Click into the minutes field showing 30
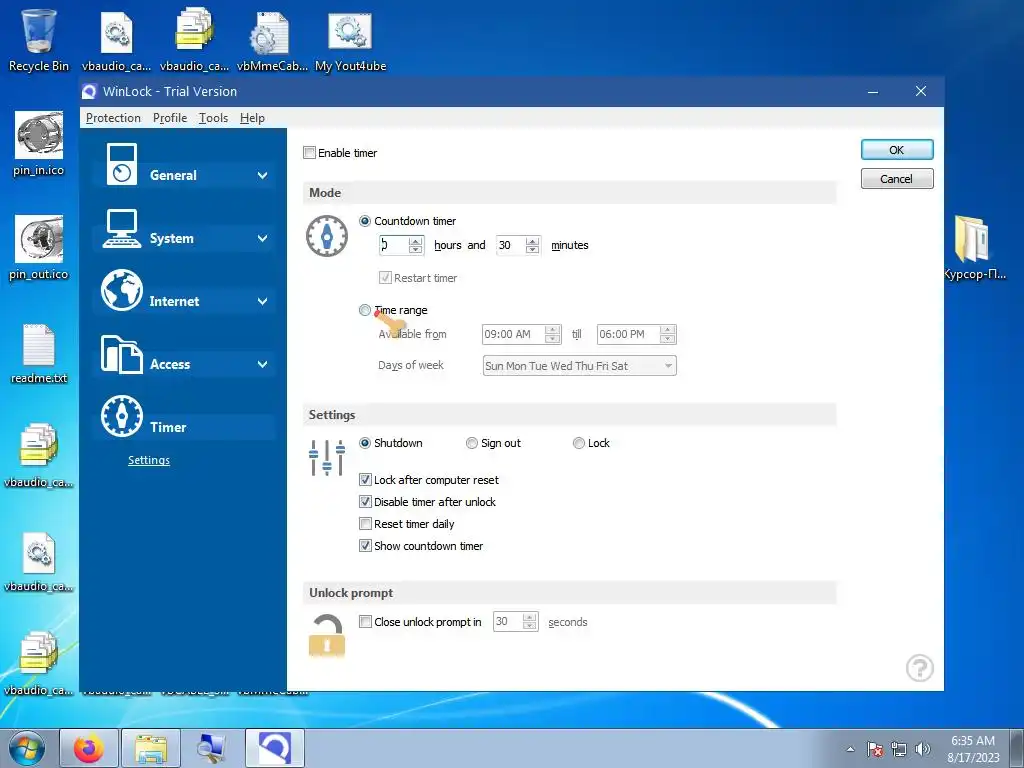The height and width of the screenshot is (768, 1024). pos(511,246)
